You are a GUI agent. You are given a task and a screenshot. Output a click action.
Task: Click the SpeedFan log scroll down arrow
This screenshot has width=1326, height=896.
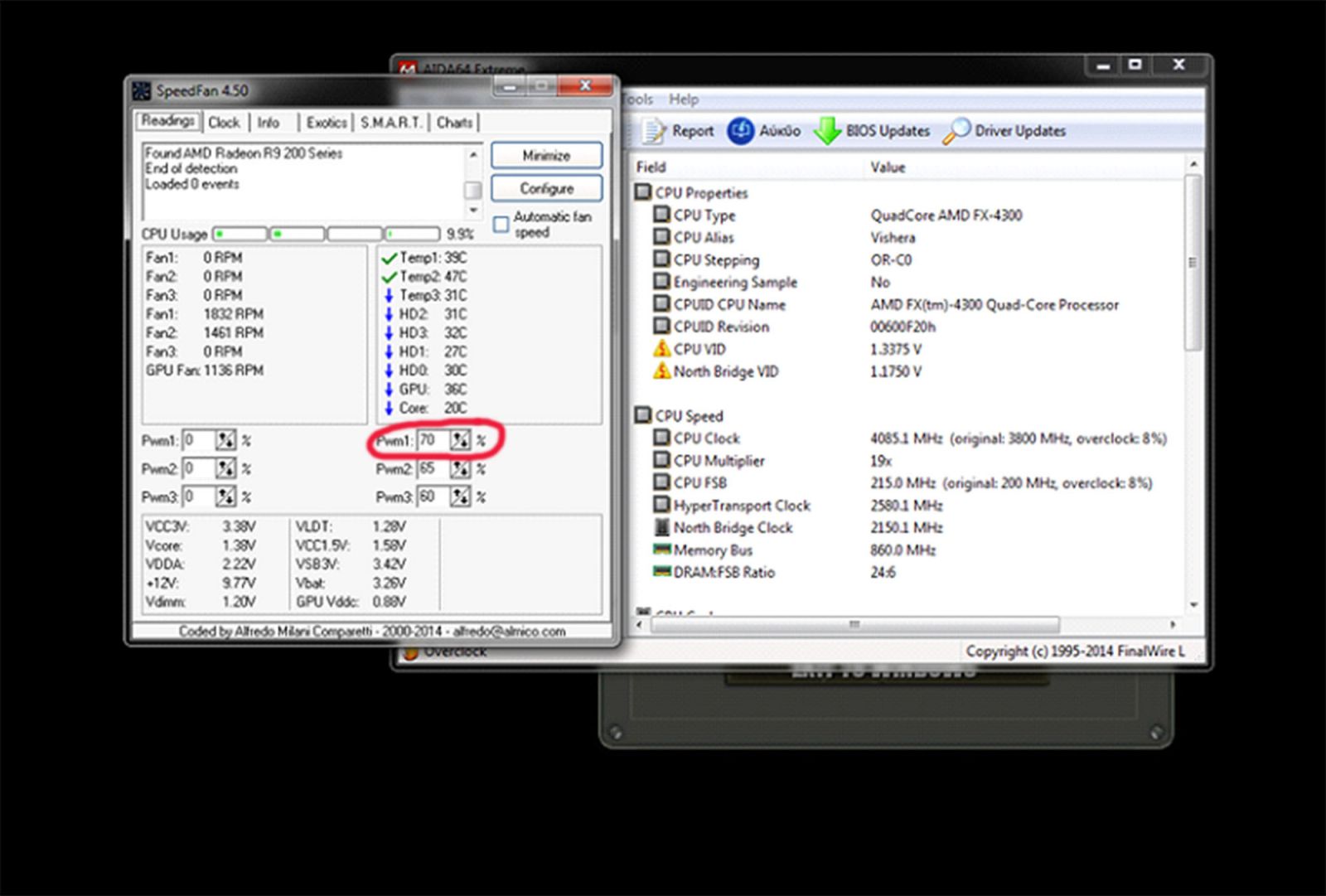pyautogui.click(x=473, y=211)
